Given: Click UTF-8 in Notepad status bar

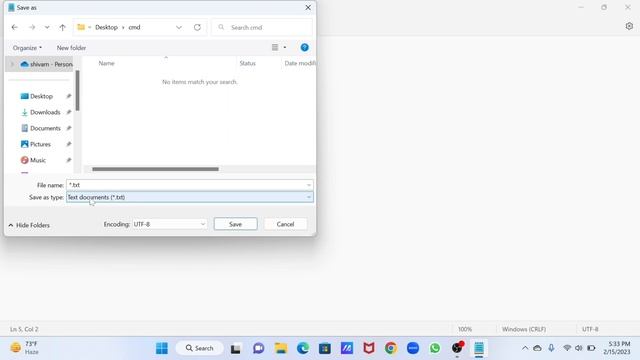Looking at the screenshot, I should (x=590, y=329).
